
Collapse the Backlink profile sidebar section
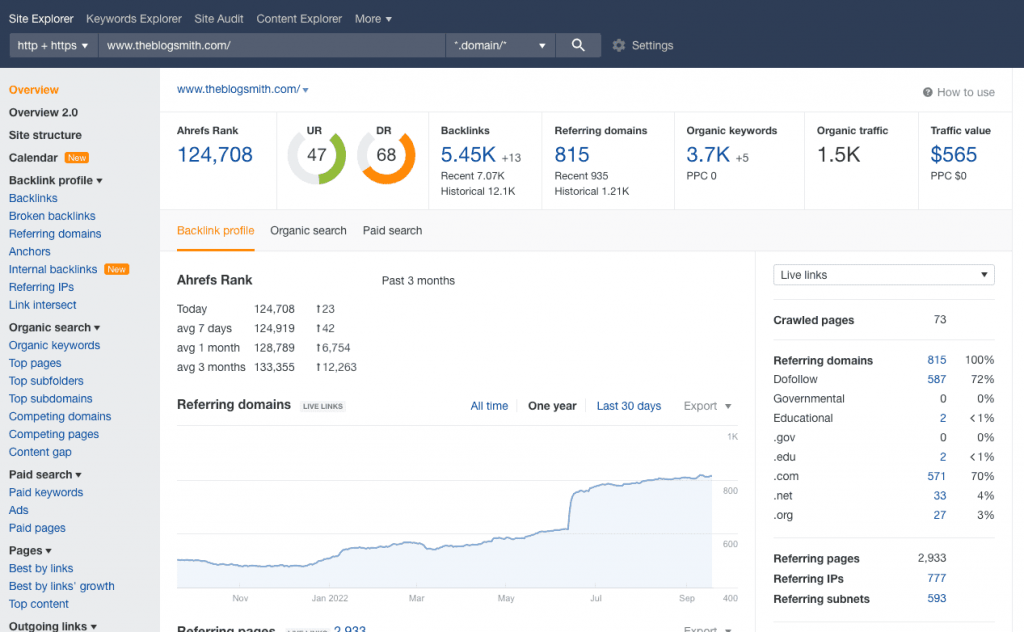coord(56,180)
